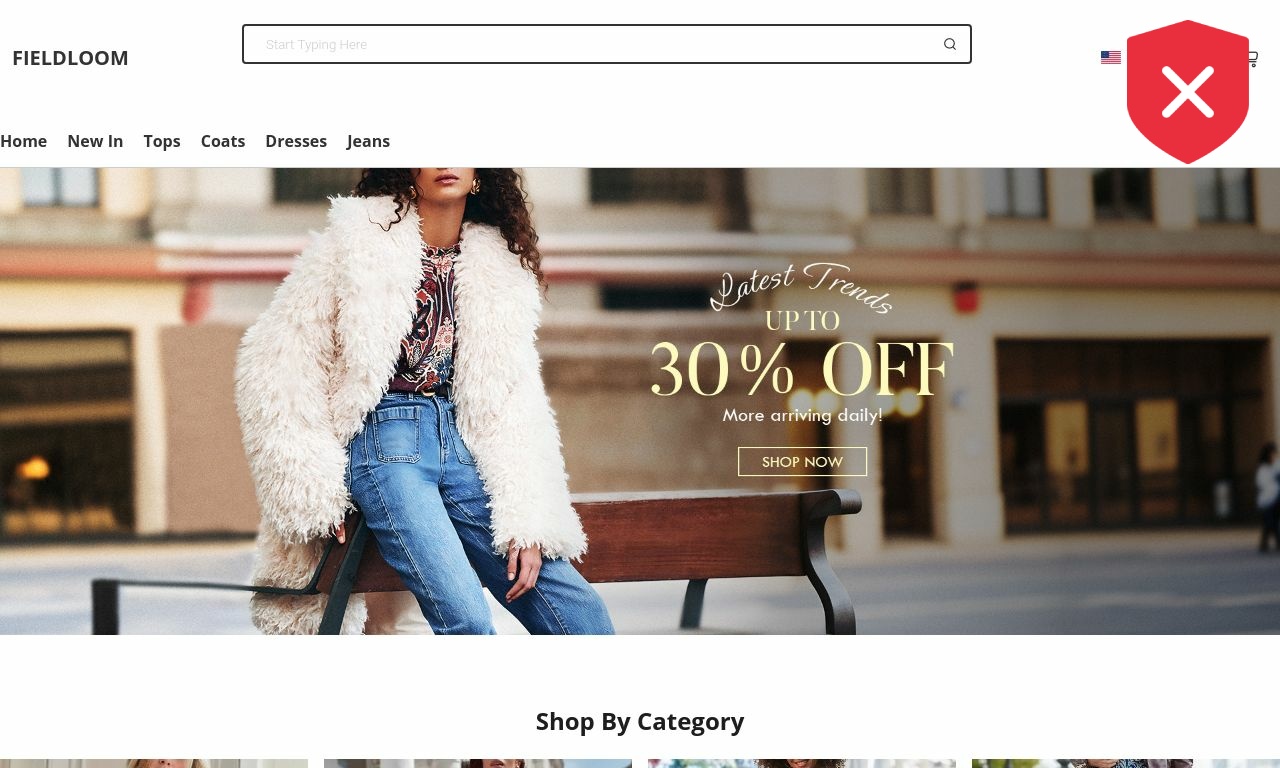Open the Jeans navigation link
Viewport: 1280px width, 768px height.
coord(368,141)
